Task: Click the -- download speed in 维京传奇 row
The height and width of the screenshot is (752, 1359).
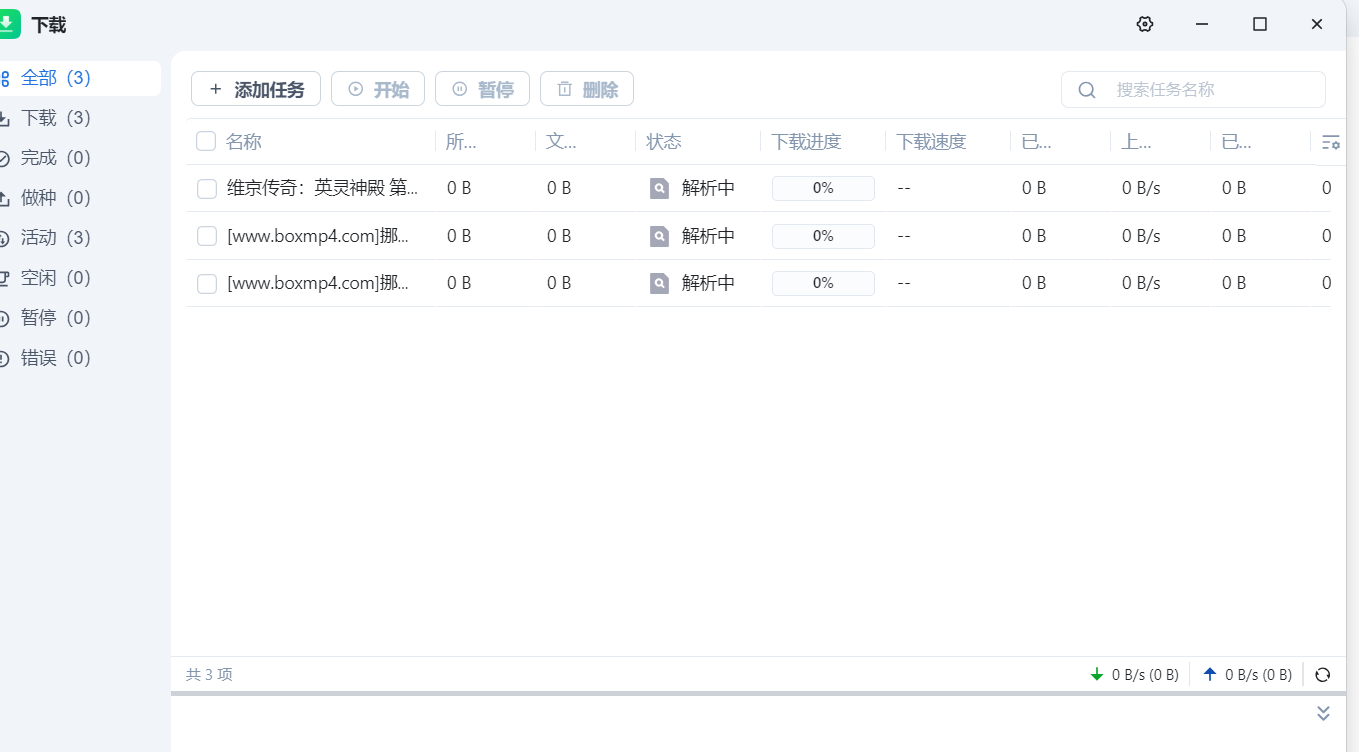Action: pyautogui.click(x=904, y=188)
